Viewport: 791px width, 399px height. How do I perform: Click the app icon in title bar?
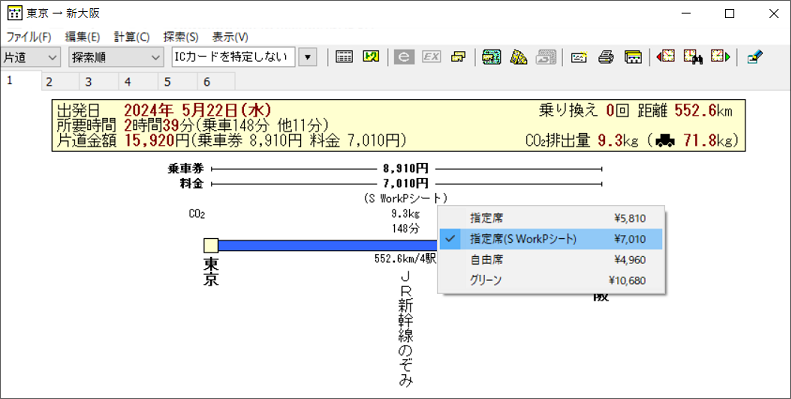[15, 13]
